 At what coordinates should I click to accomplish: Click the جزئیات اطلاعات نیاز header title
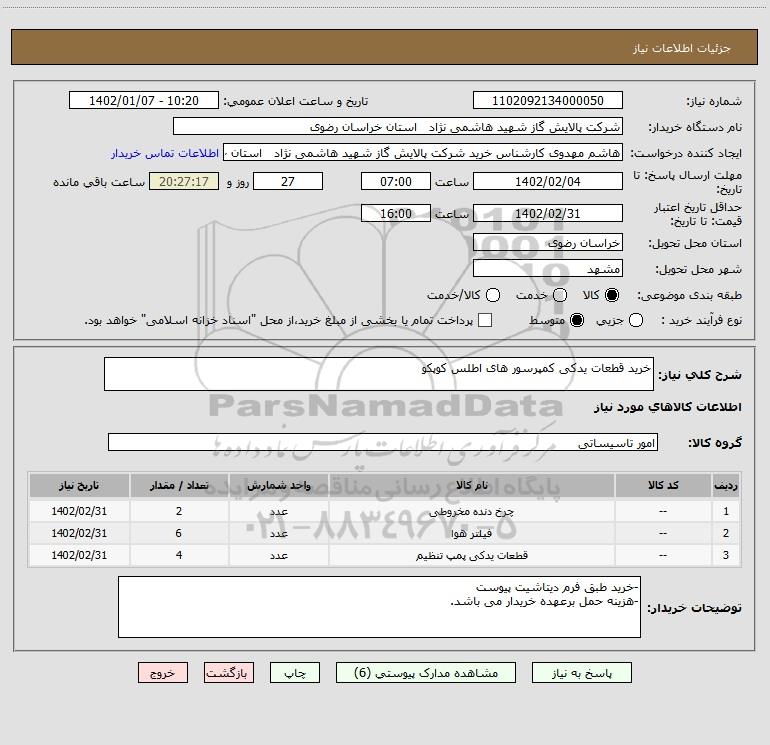pyautogui.click(x=681, y=48)
